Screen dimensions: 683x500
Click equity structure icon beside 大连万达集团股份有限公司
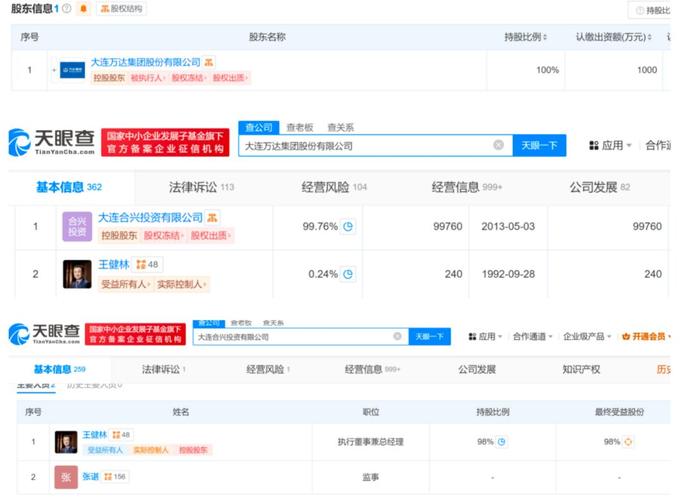click(209, 62)
